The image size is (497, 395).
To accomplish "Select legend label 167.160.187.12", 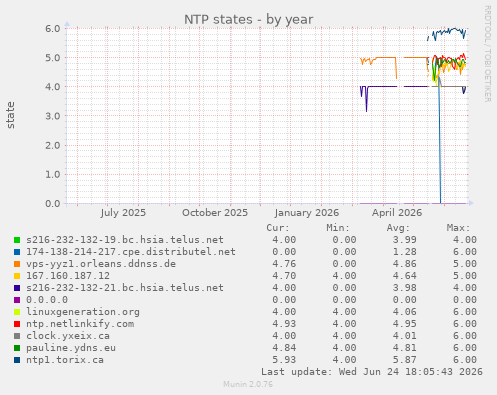I will pyautogui.click(x=68, y=276).
